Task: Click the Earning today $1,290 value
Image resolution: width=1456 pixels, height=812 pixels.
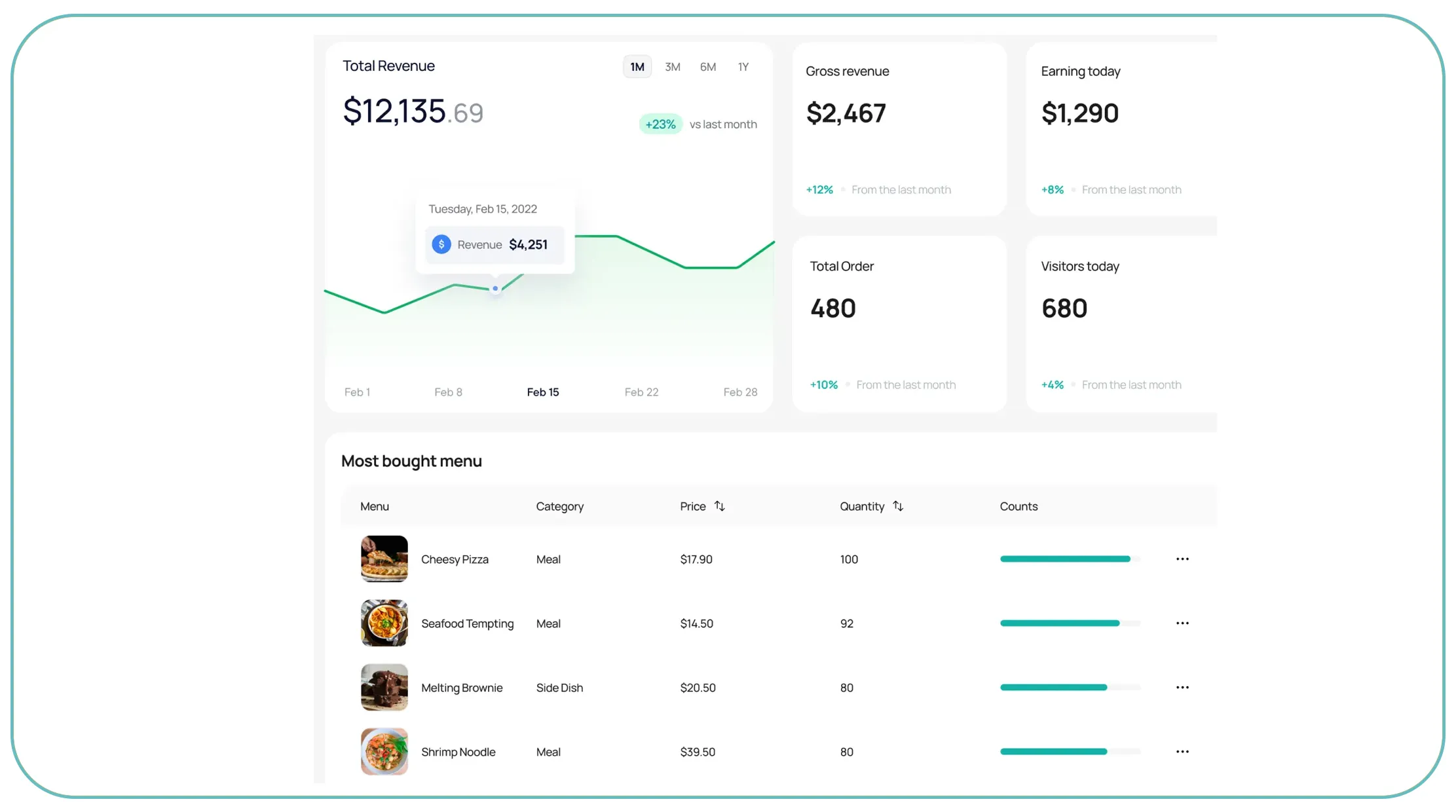Action: [x=1080, y=113]
